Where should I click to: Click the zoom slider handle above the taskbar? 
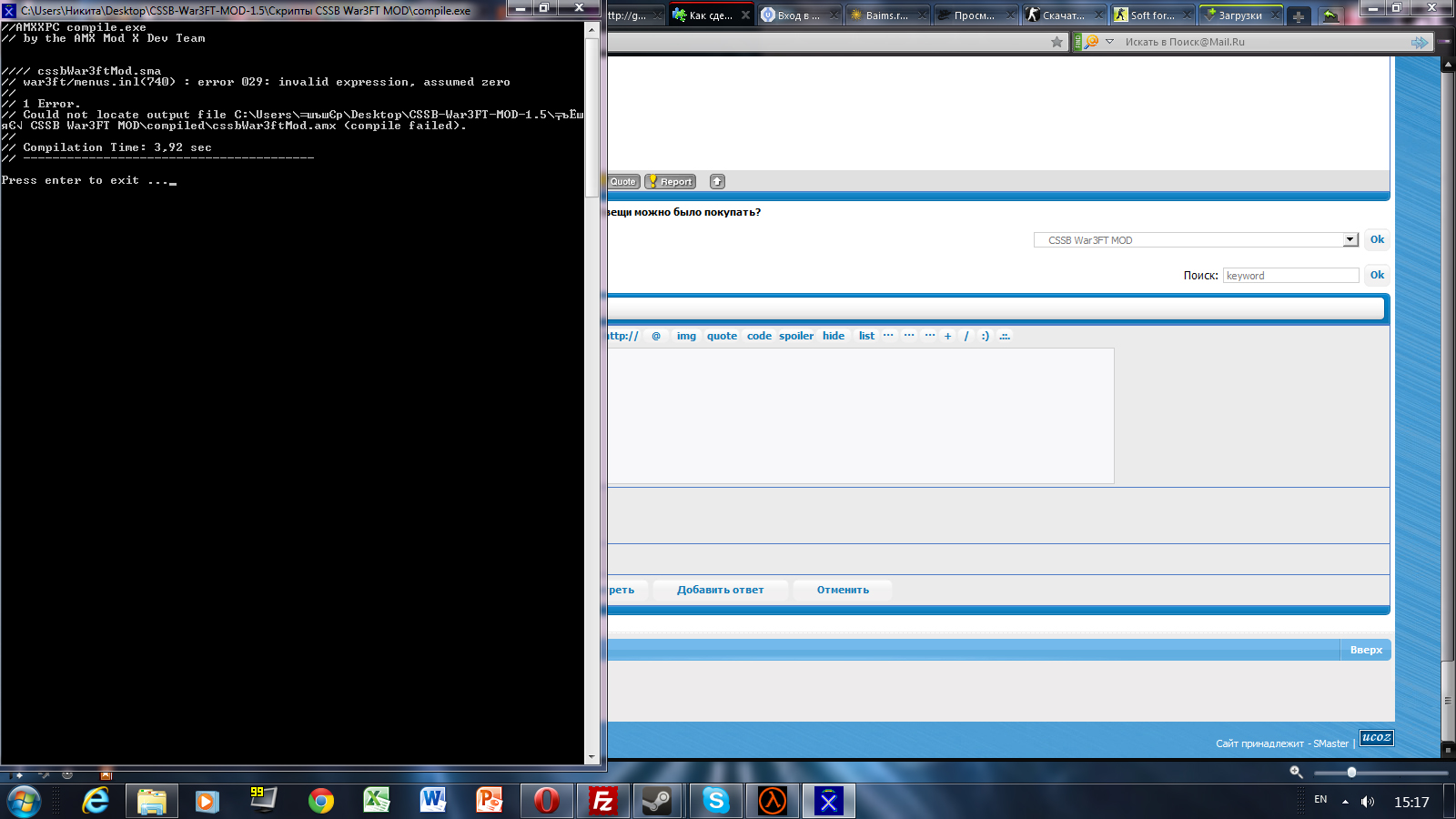coord(1351,772)
